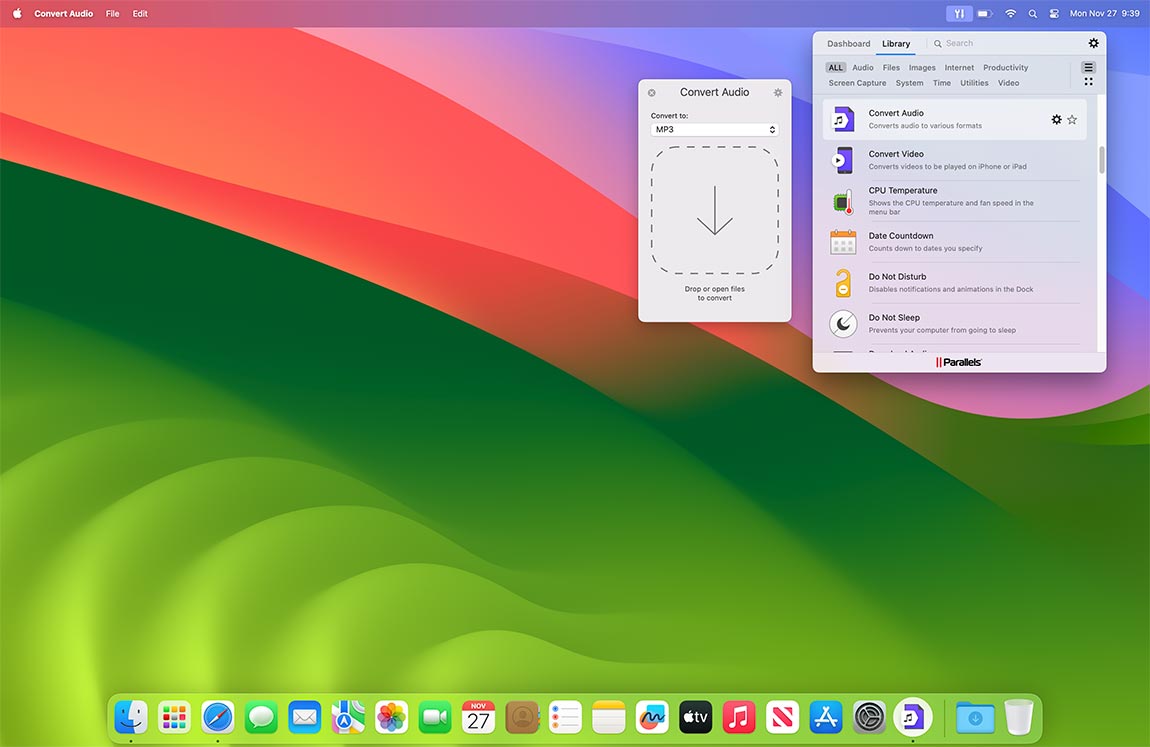This screenshot has width=1150, height=747.
Task: Switch the Library to list view
Action: (1088, 66)
